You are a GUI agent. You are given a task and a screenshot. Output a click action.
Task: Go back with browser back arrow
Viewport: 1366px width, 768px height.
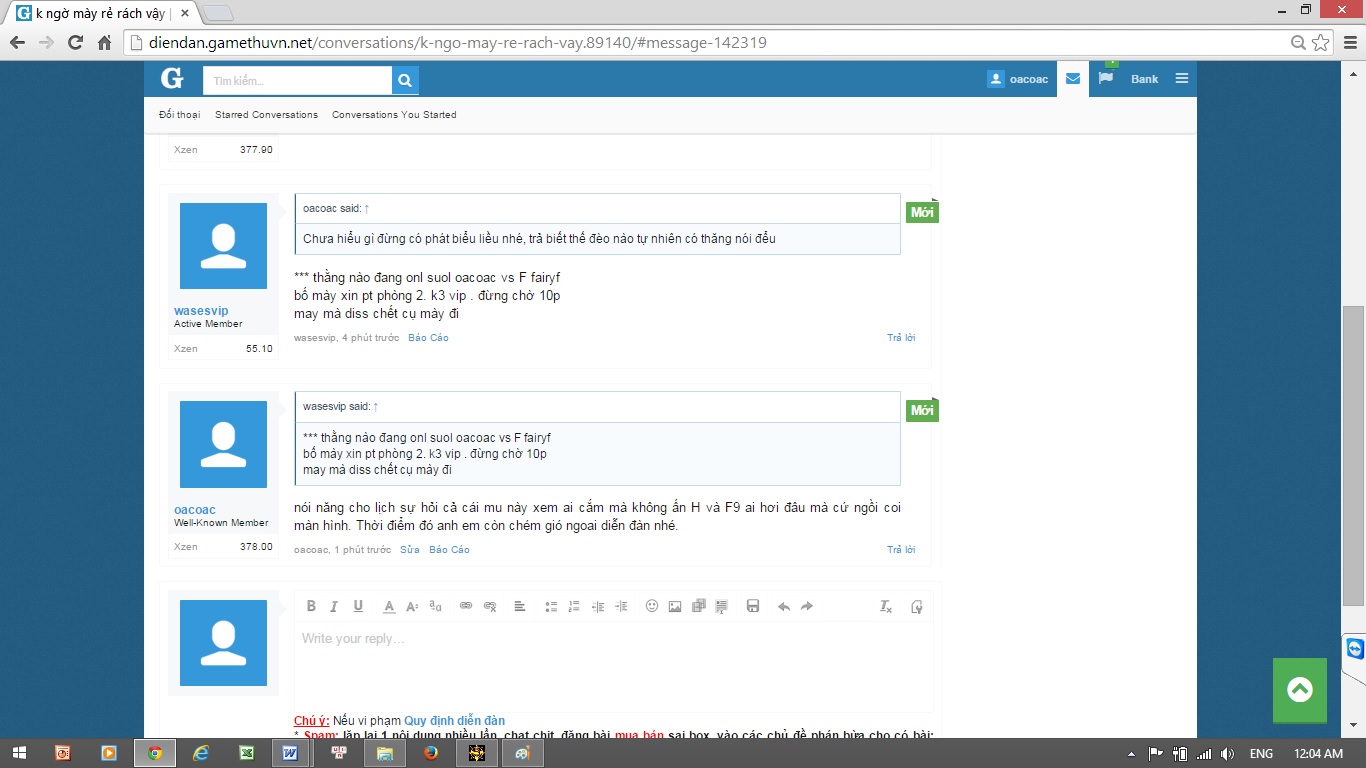tap(17, 43)
